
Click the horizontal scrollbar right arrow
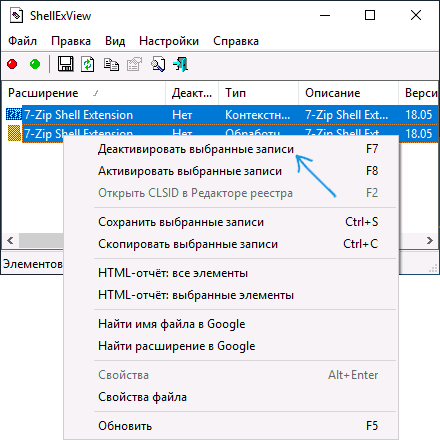(430, 240)
